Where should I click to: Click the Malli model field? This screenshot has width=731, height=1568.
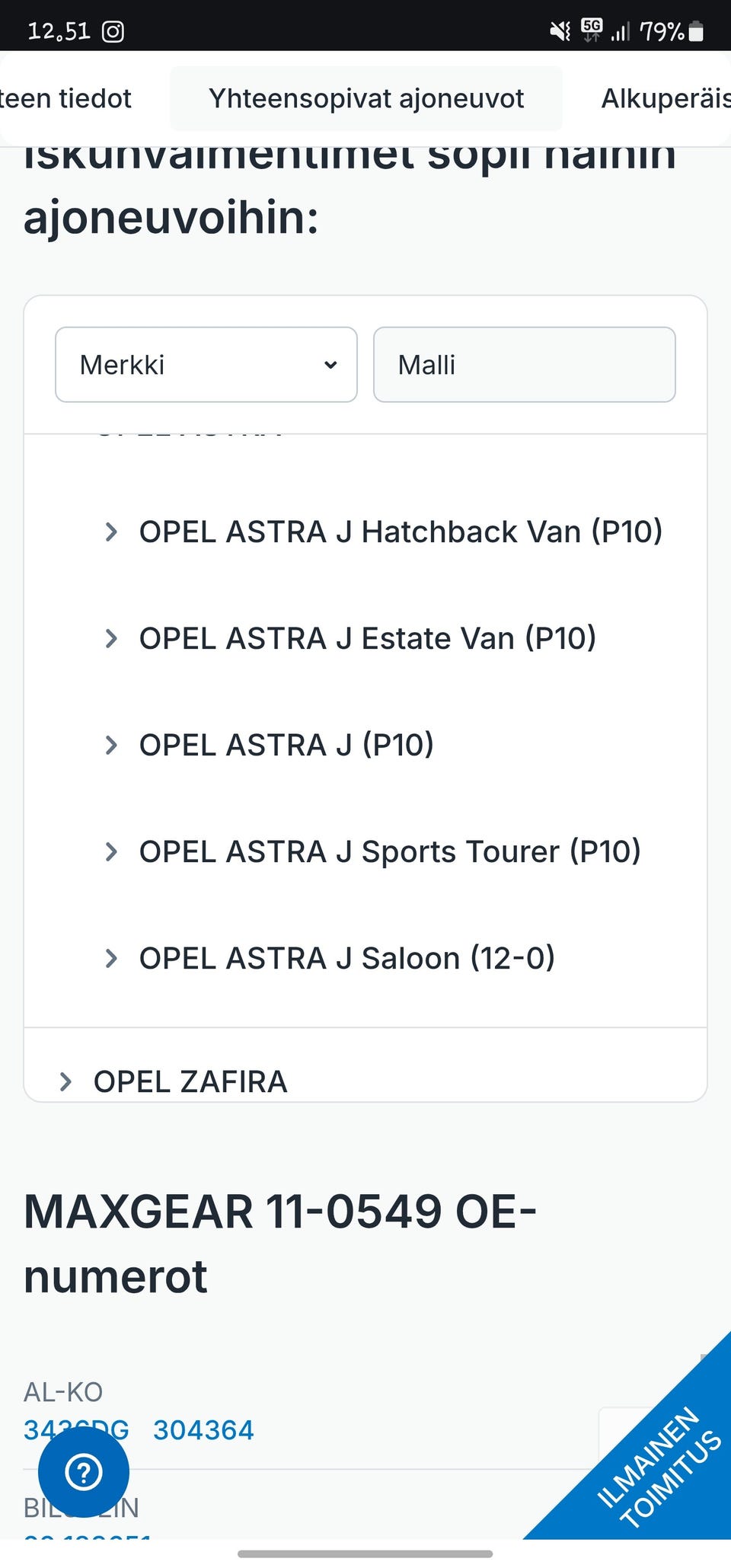524,365
